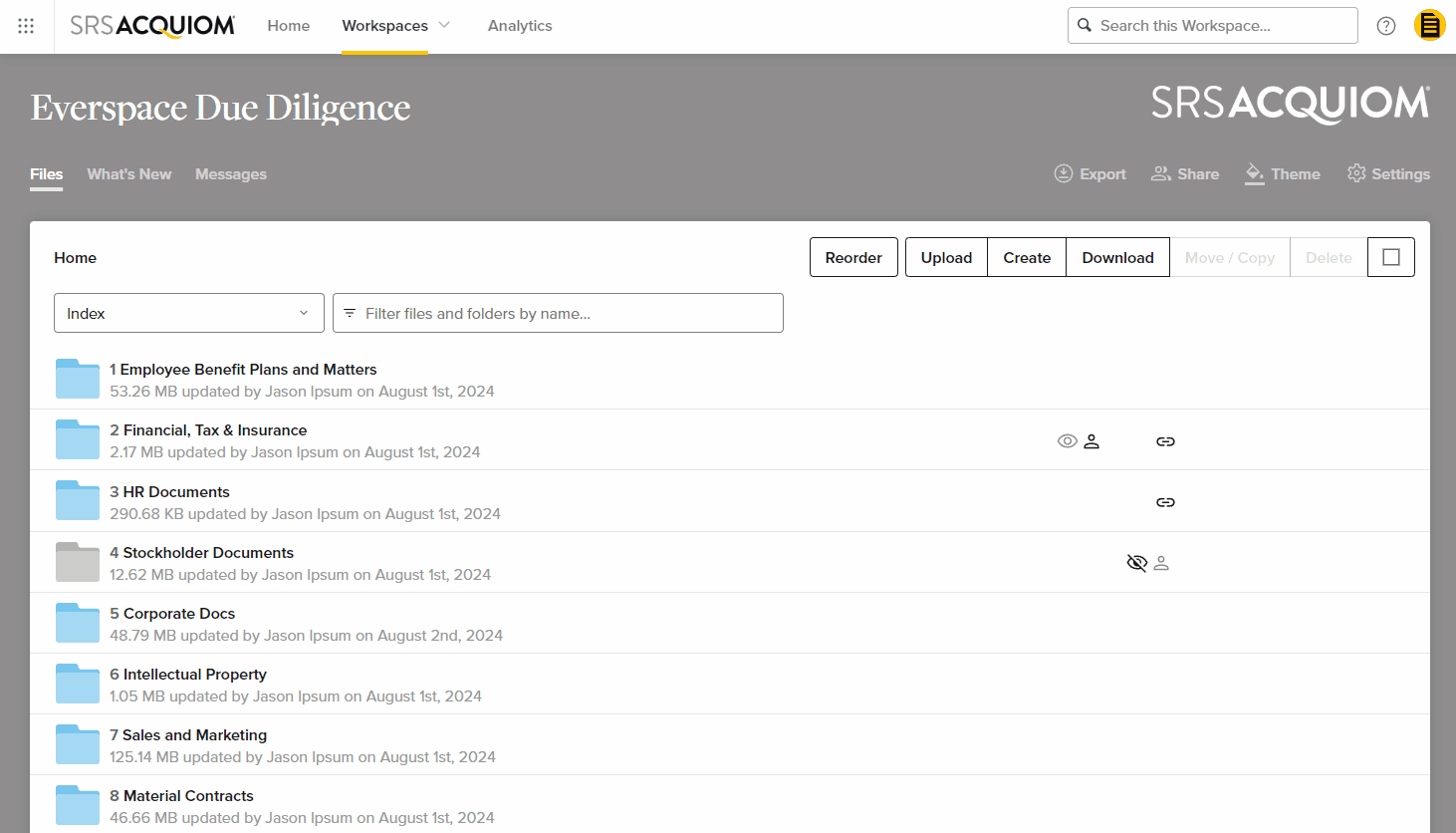Switch to the Files tab
This screenshot has width=1456, height=833.
47,174
